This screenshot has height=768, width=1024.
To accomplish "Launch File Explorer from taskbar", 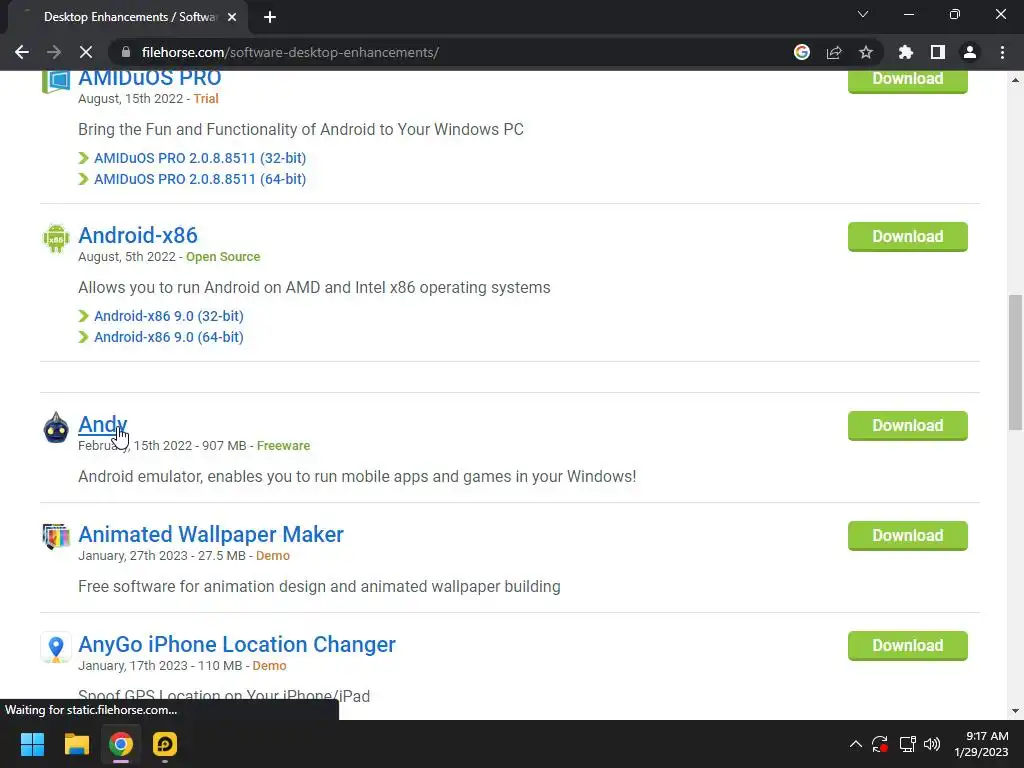I will point(76,744).
